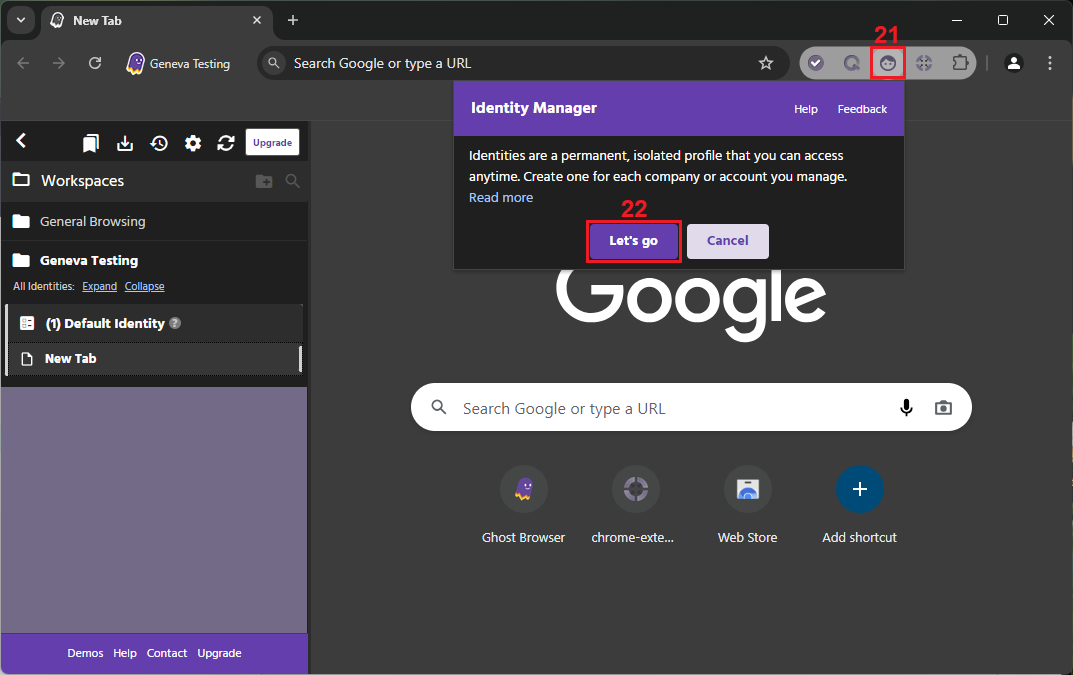Open the Demos footer link
This screenshot has height=675, width=1073.
(85, 653)
